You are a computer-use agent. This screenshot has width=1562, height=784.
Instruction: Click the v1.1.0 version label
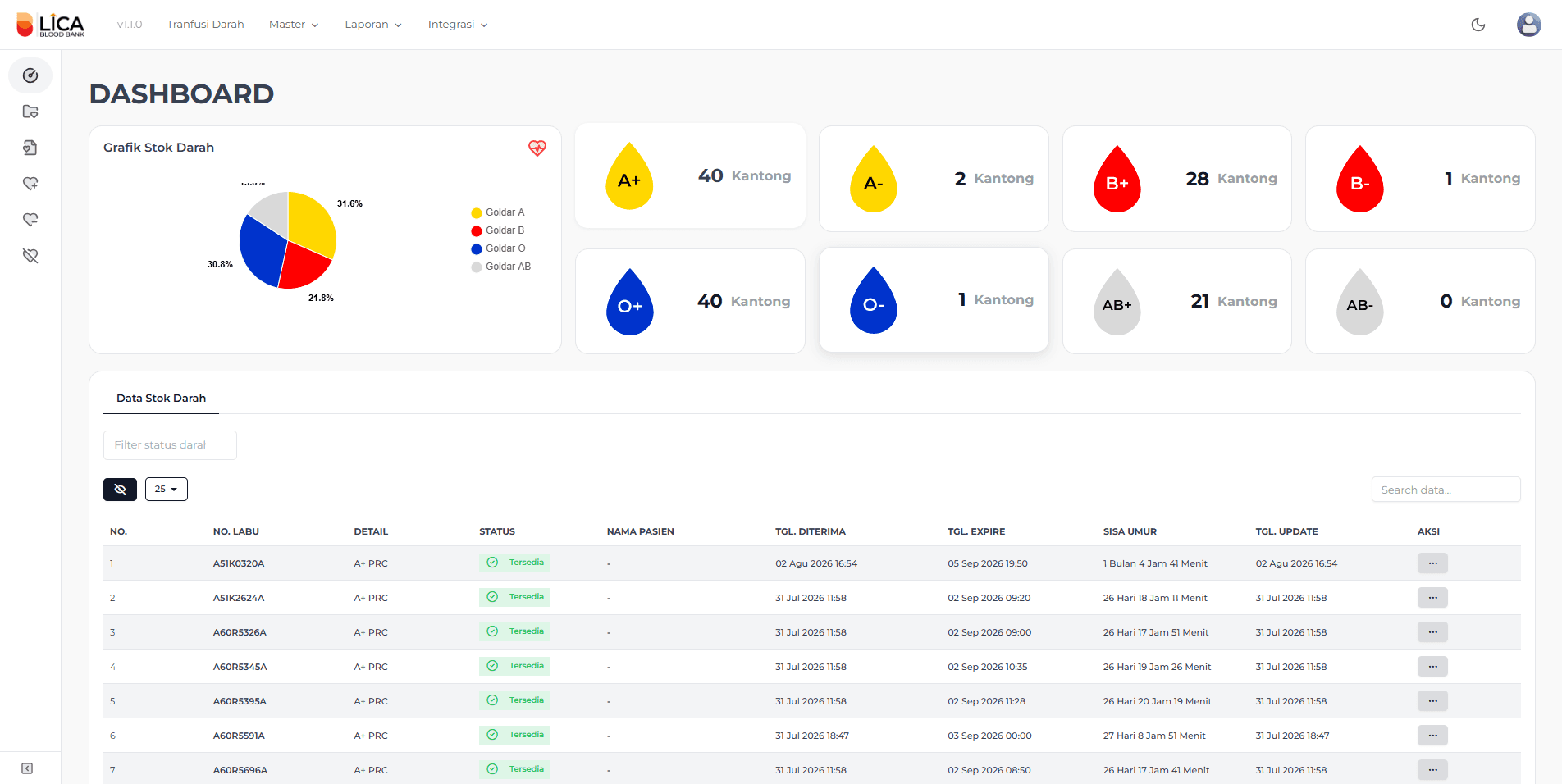pos(130,25)
